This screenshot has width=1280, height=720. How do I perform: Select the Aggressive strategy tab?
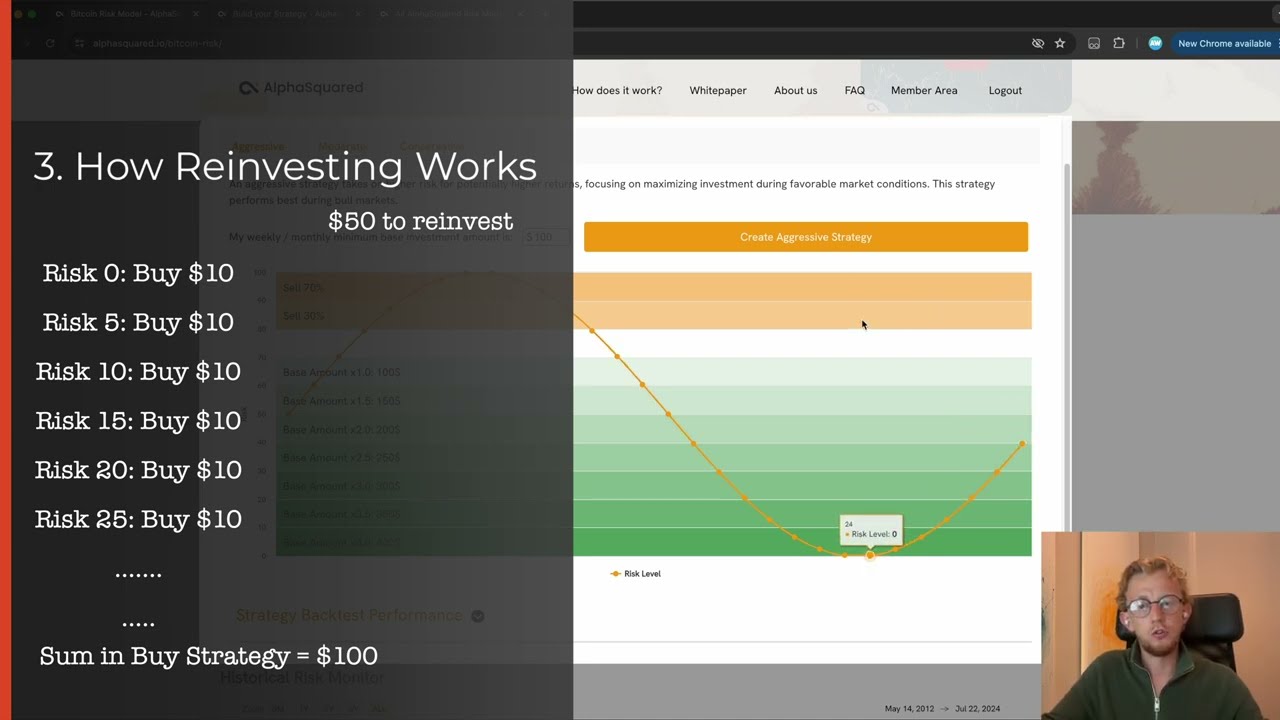pyautogui.click(x=258, y=146)
